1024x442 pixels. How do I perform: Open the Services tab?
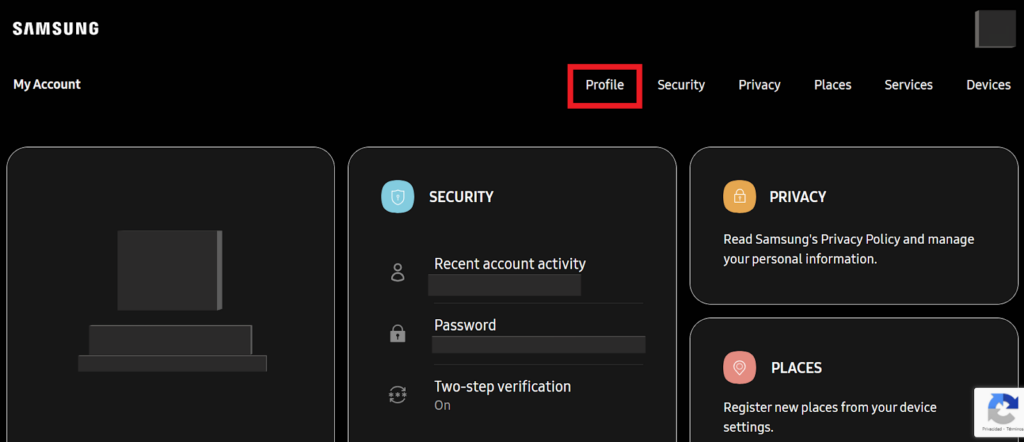click(908, 85)
